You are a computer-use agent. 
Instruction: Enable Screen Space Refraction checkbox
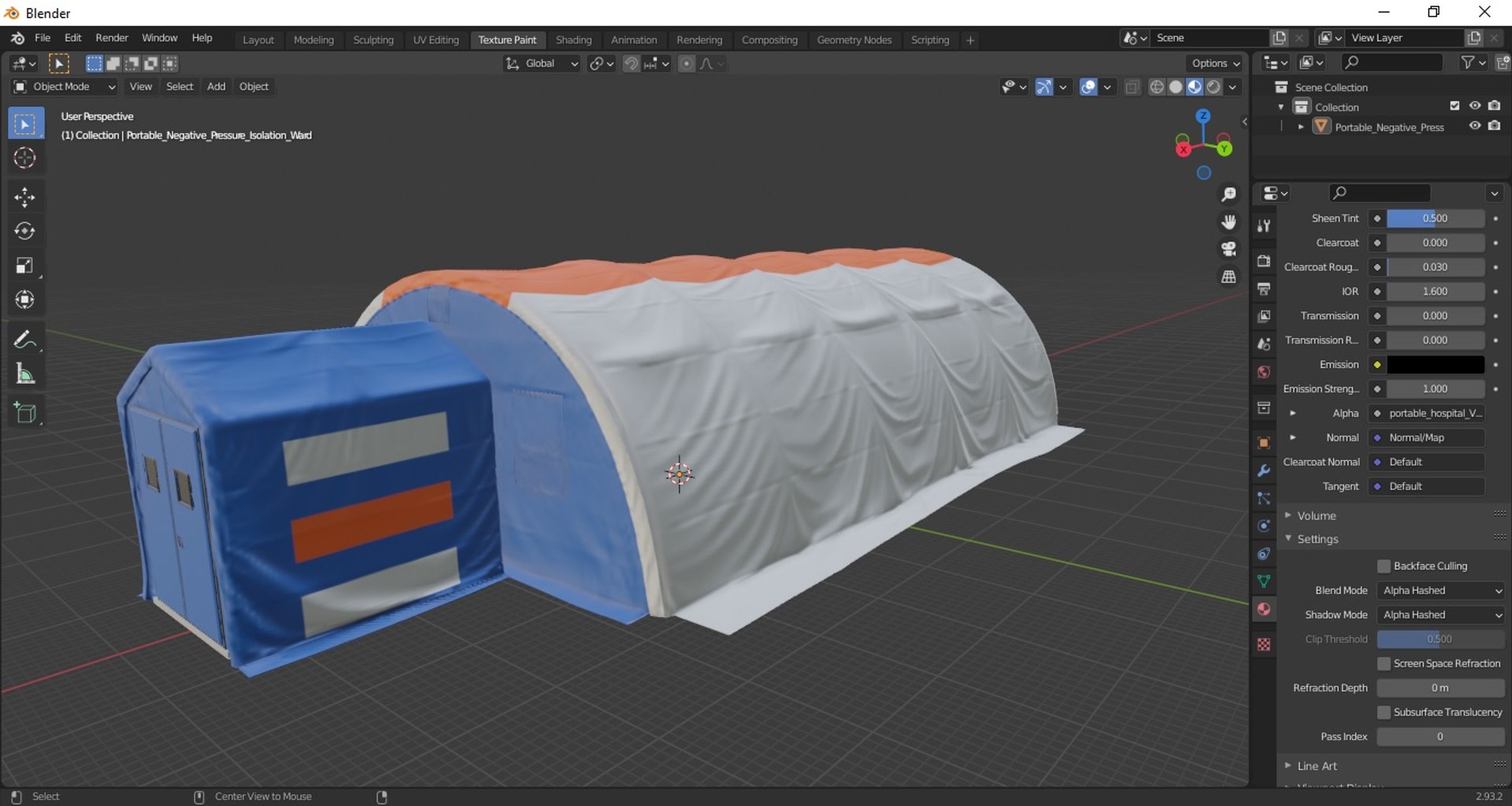point(1384,664)
